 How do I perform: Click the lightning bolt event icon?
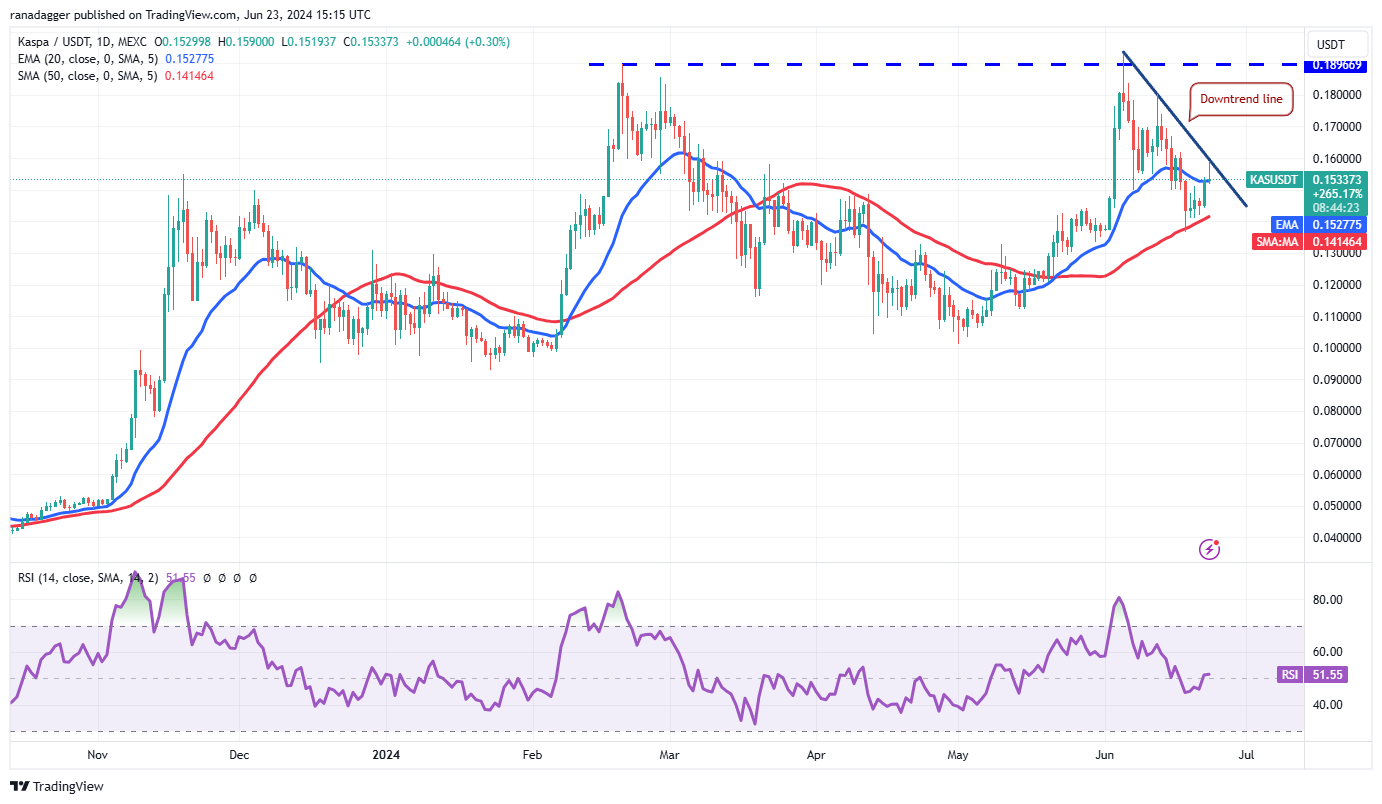click(1210, 548)
